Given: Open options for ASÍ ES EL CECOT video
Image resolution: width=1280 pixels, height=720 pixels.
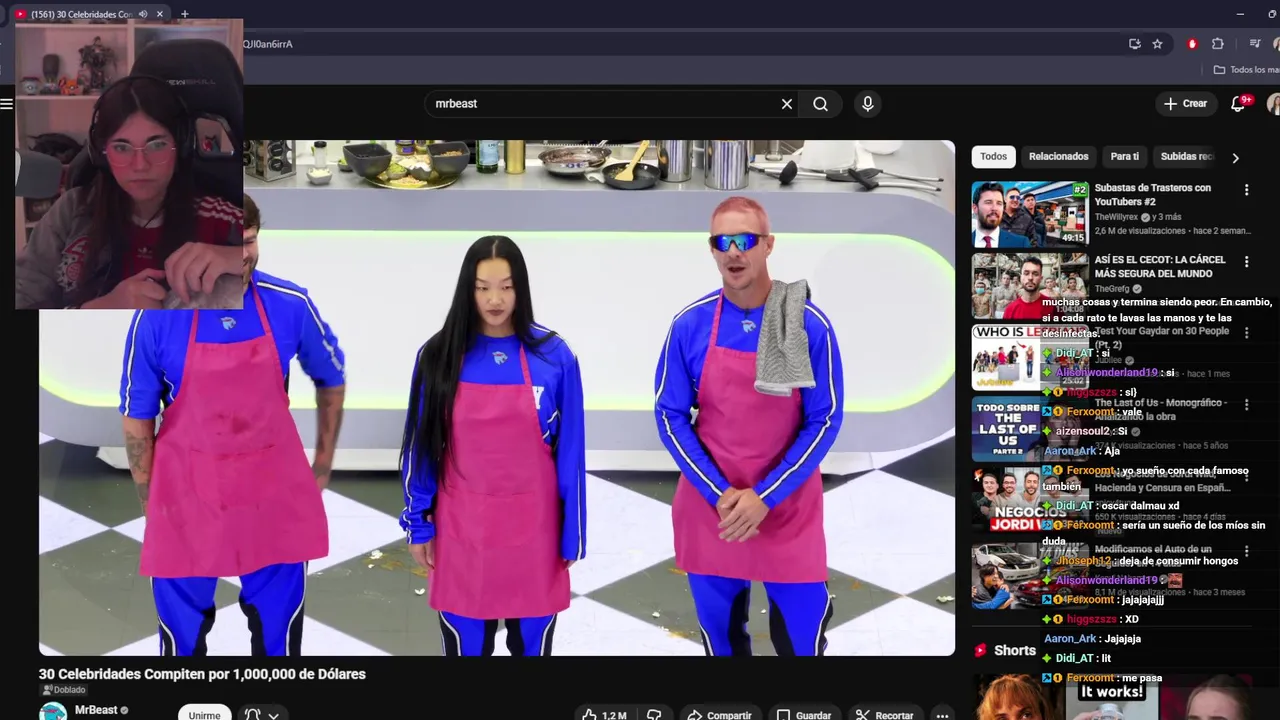Looking at the screenshot, I should 1246,262.
